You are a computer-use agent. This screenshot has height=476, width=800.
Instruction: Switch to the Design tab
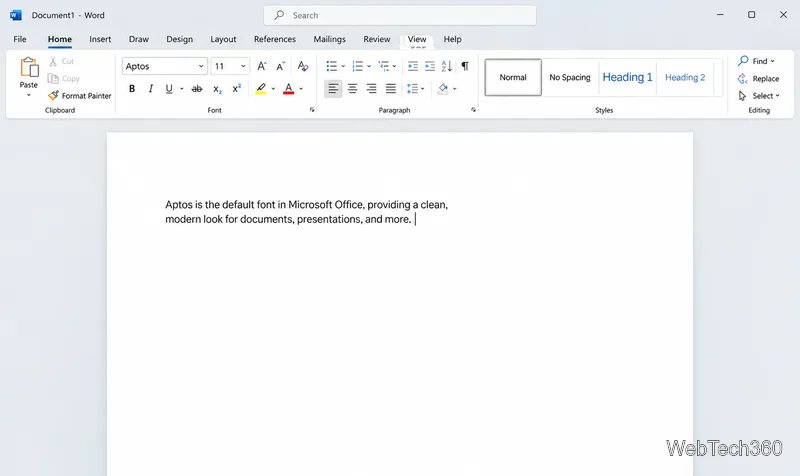point(180,39)
